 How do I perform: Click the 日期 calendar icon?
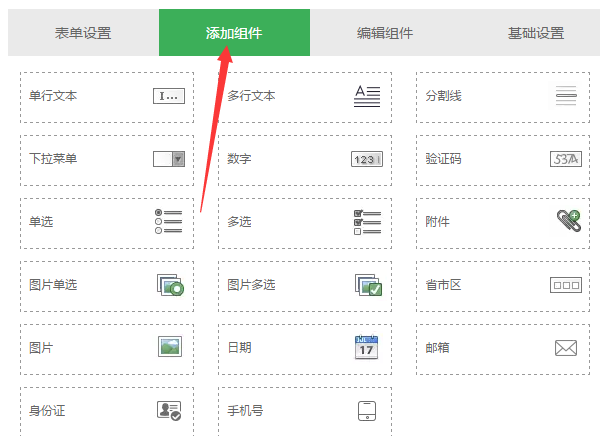click(x=367, y=347)
